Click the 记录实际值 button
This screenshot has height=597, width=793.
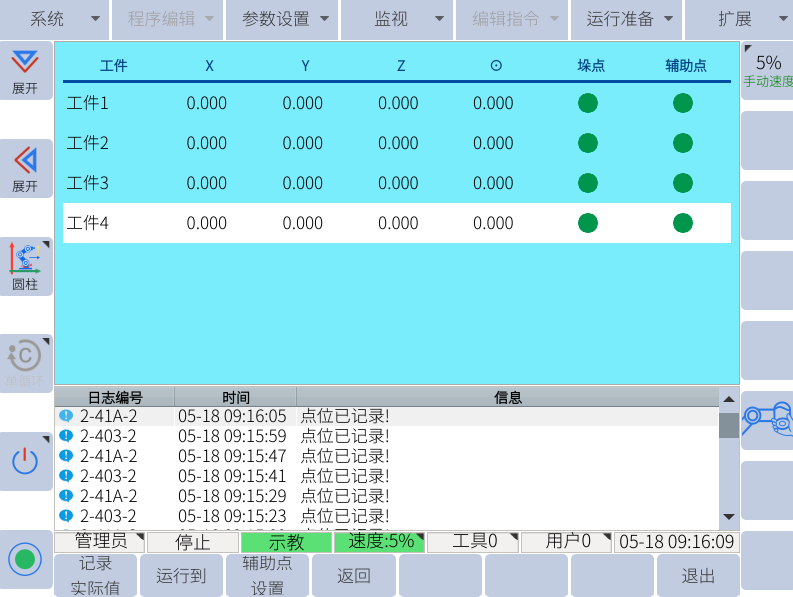pyautogui.click(x=96, y=576)
